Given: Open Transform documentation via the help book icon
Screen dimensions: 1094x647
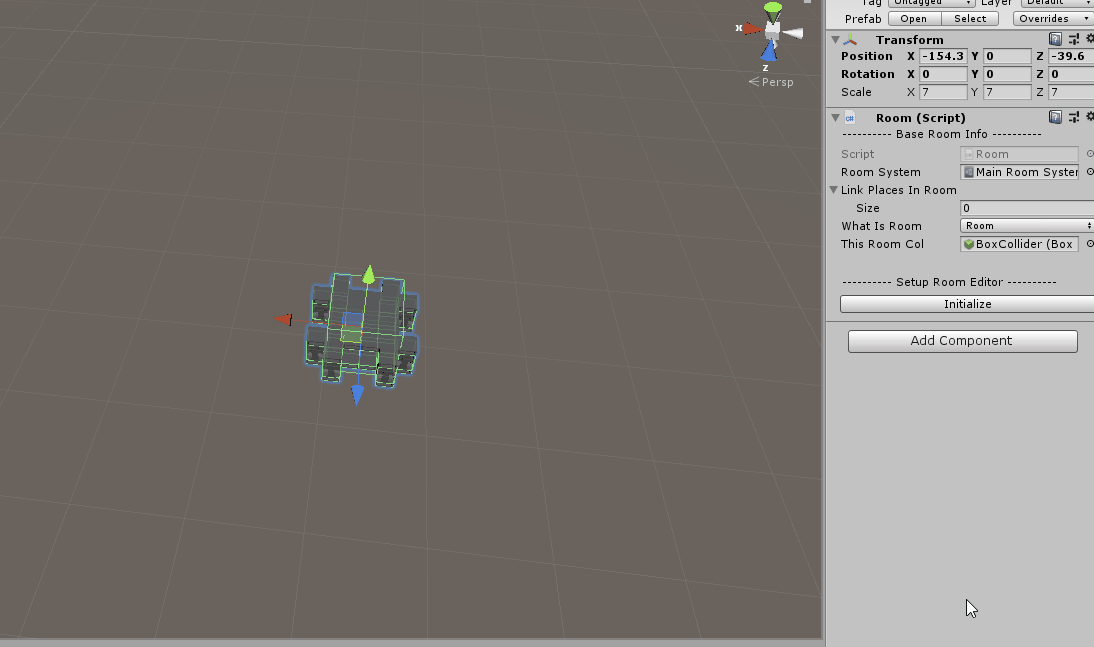Looking at the screenshot, I should 1056,39.
